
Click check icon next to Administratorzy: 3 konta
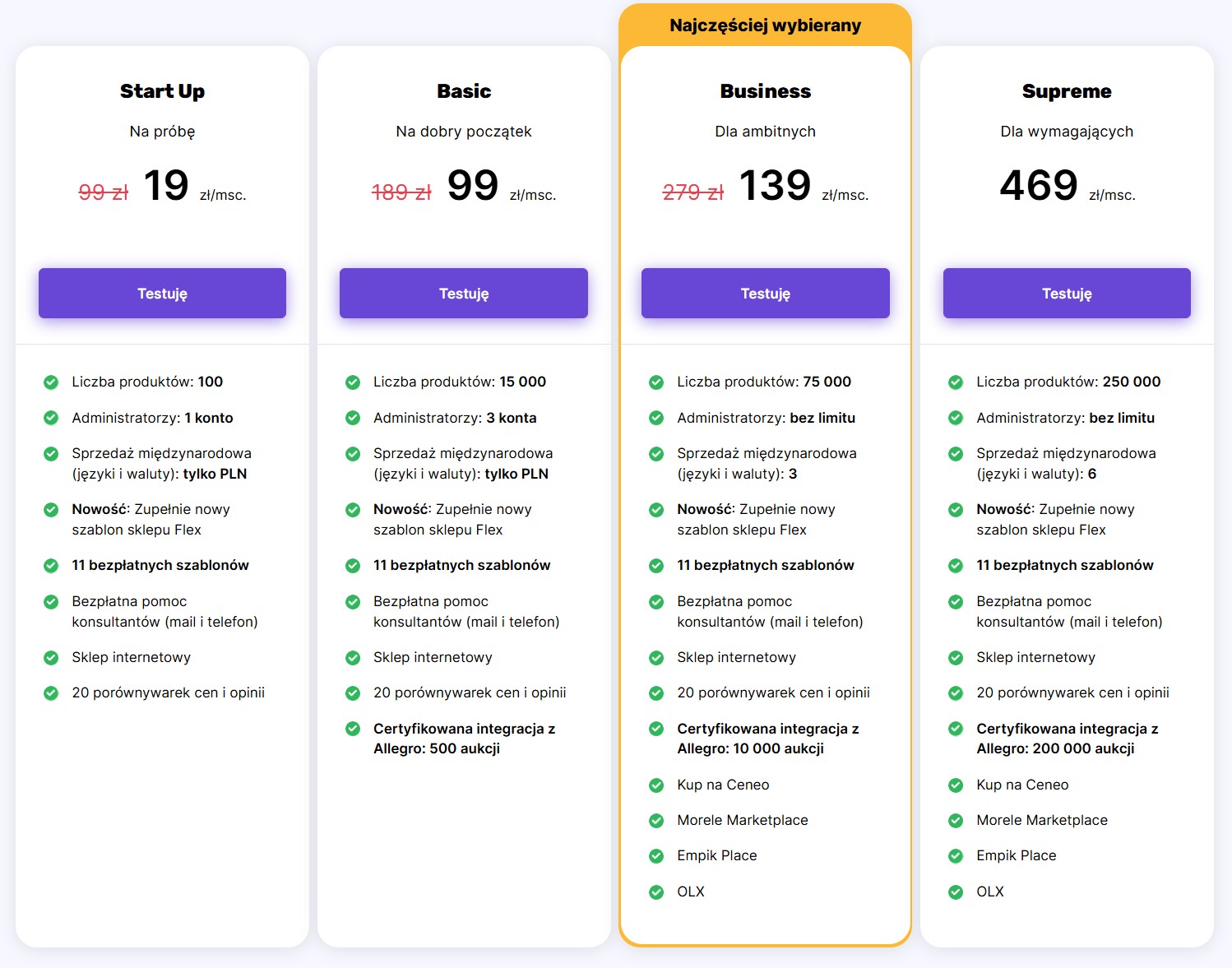coord(353,418)
